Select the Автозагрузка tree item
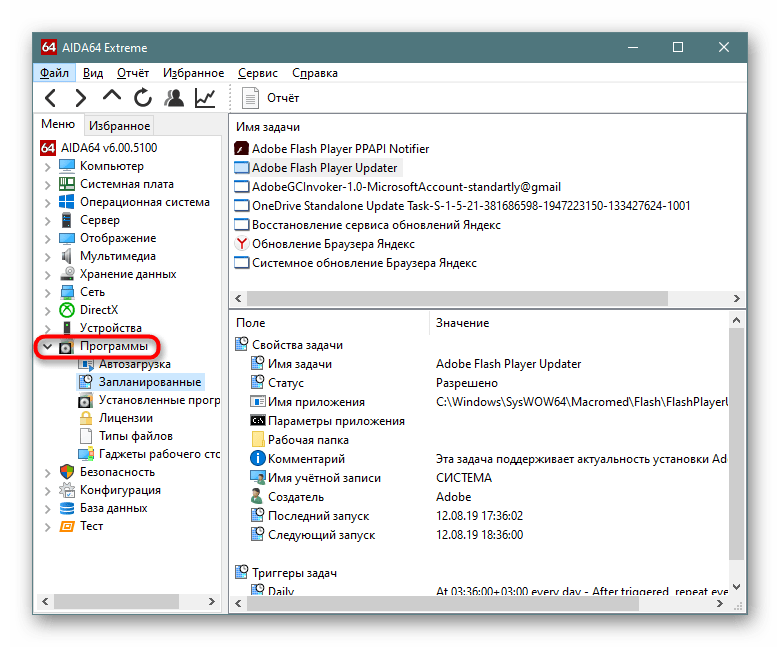This screenshot has width=780, height=647. coord(134,364)
